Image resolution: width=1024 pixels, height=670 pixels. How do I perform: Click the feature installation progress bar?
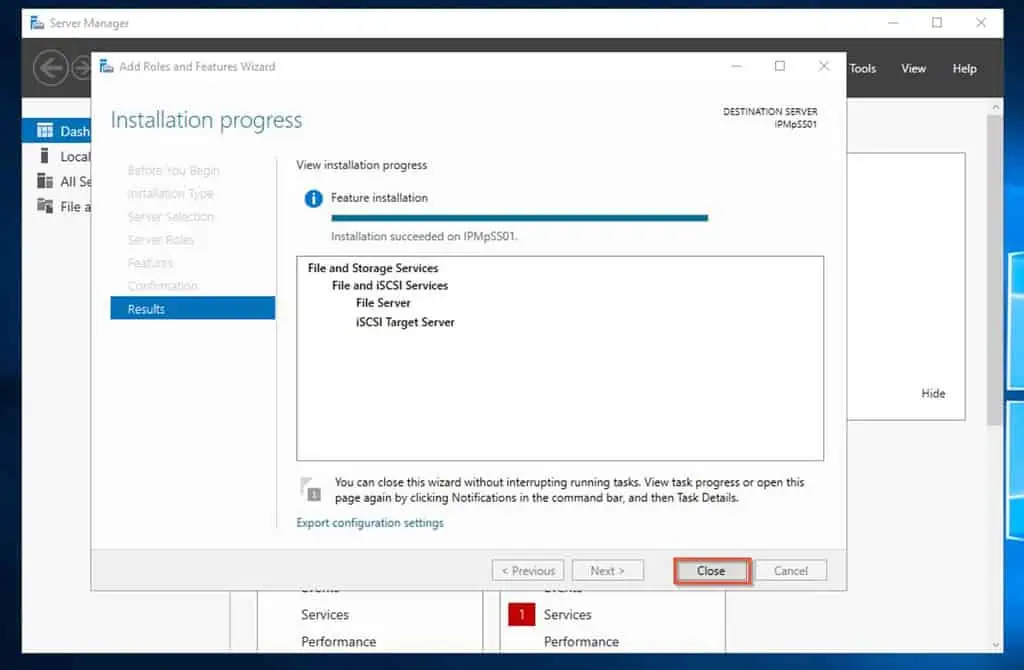[519, 218]
